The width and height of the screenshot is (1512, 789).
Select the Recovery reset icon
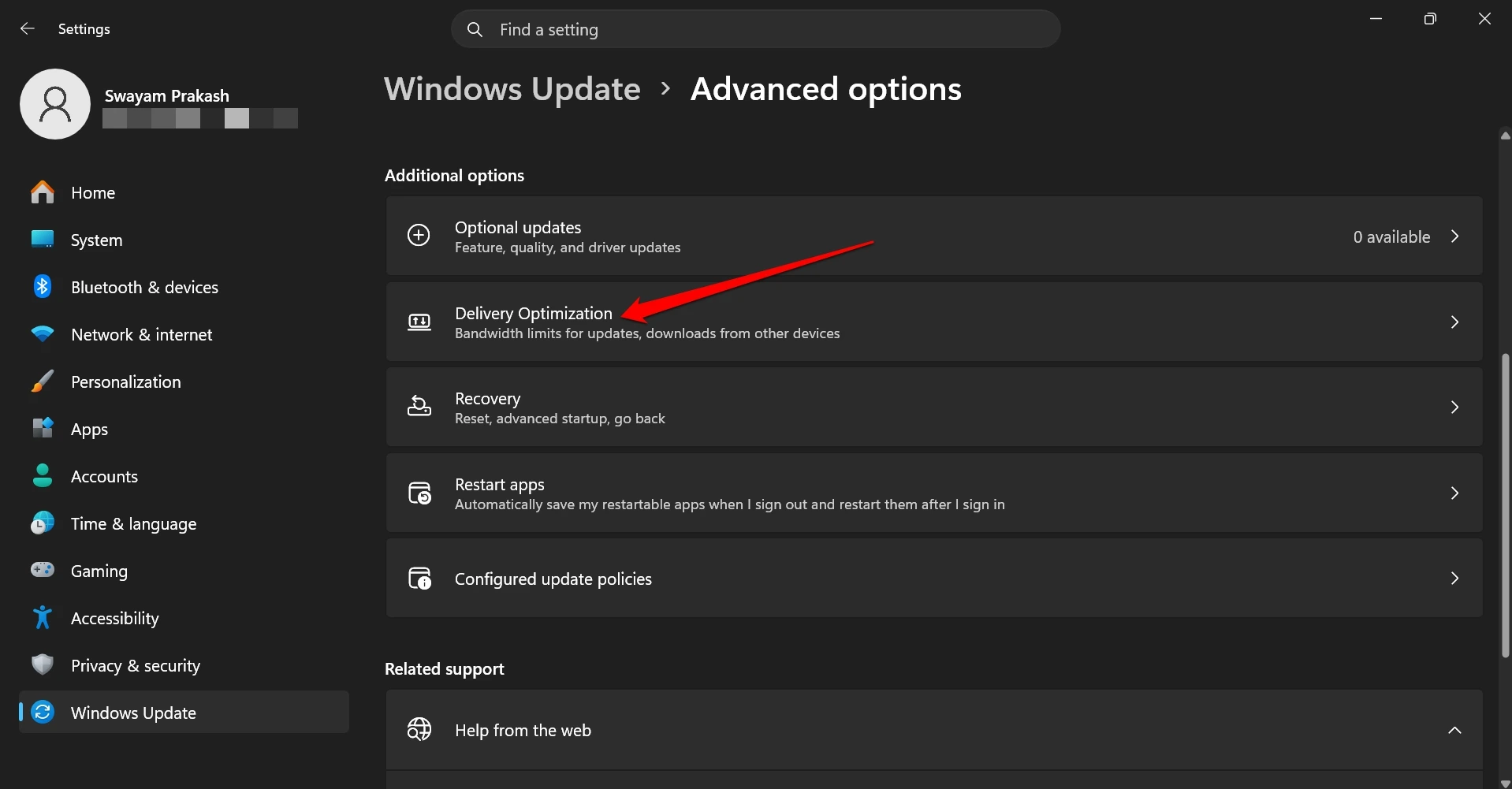[x=419, y=407]
